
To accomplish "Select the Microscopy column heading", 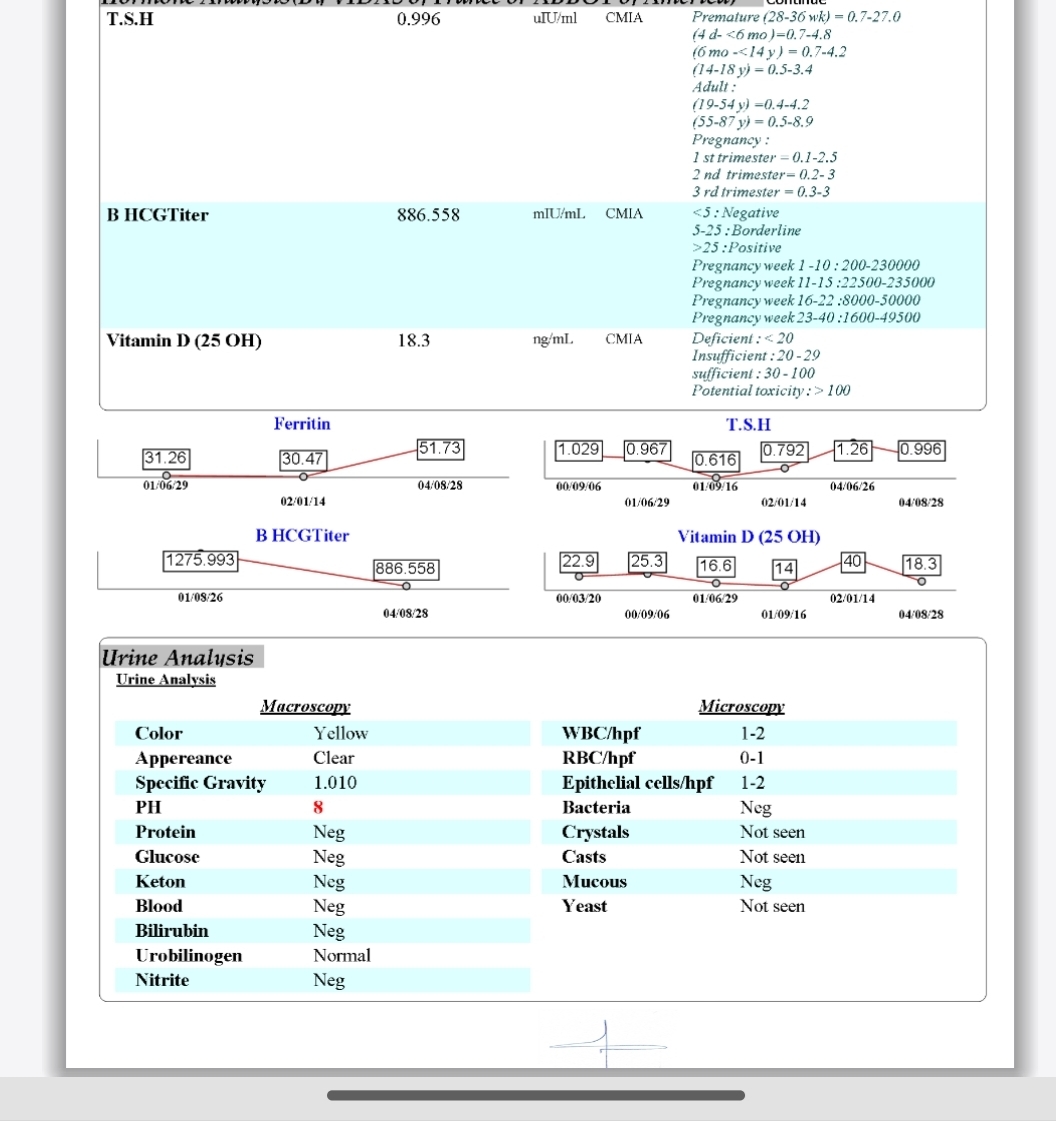I will pyautogui.click(x=741, y=707).
